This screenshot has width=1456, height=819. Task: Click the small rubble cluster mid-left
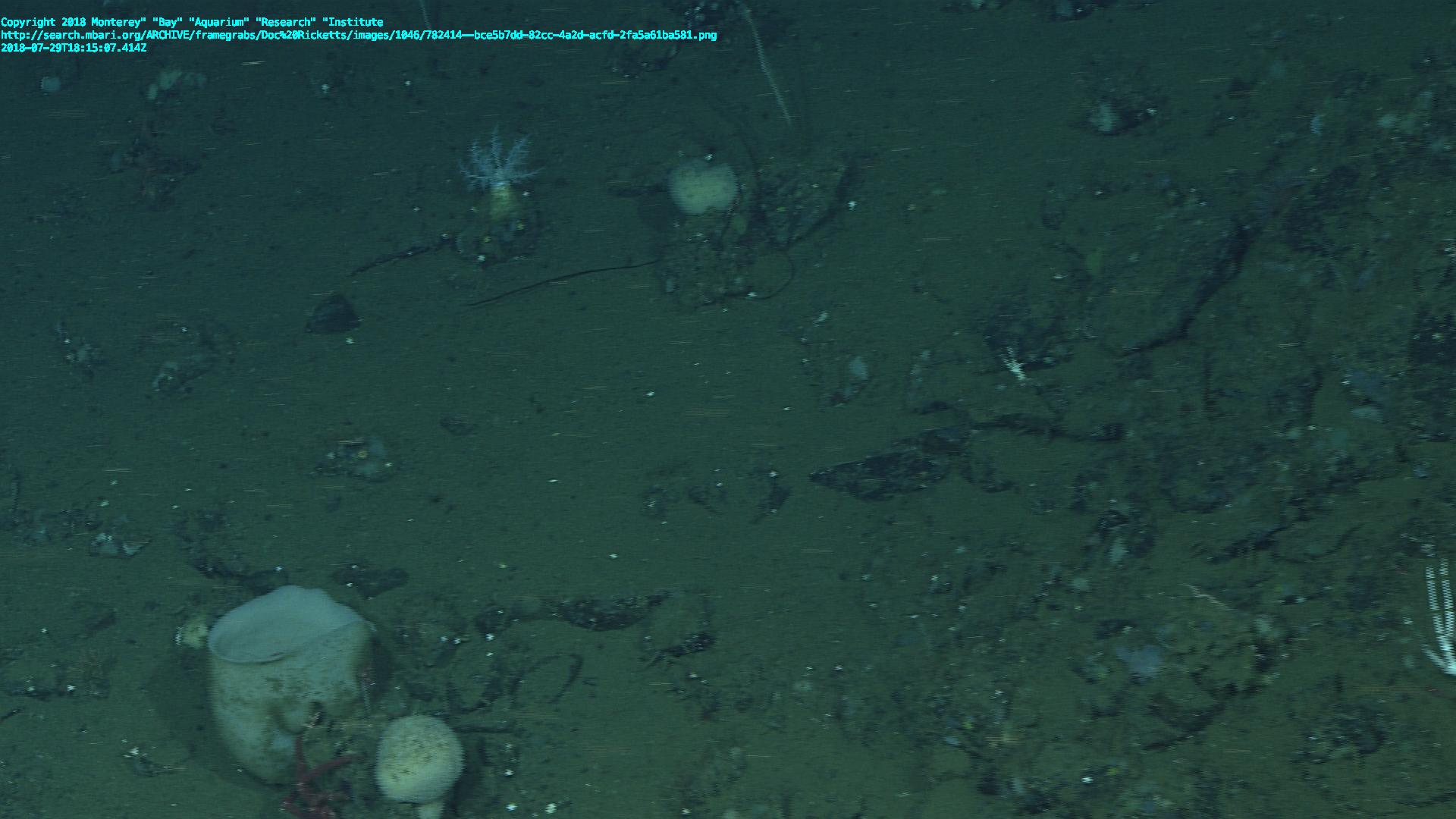tap(356, 457)
